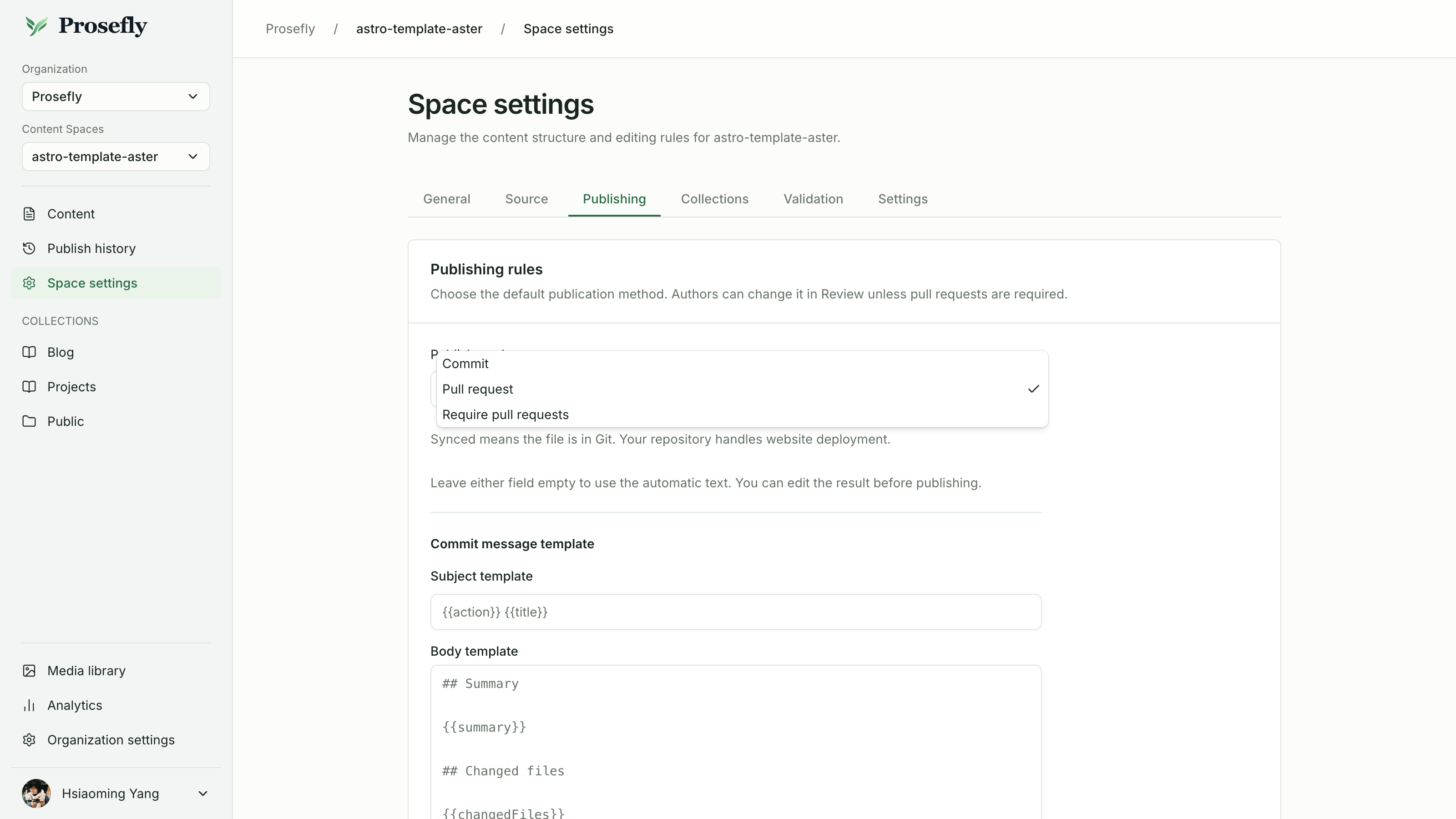This screenshot has height=819, width=1456.
Task: Switch to the General tab
Action: coord(446,199)
